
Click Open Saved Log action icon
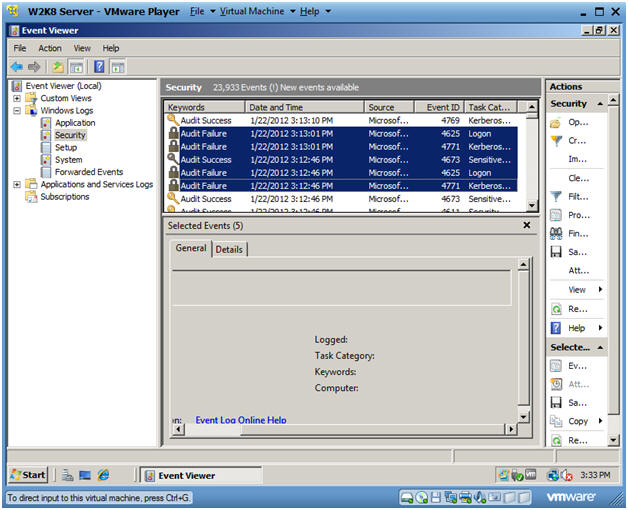tap(556, 123)
